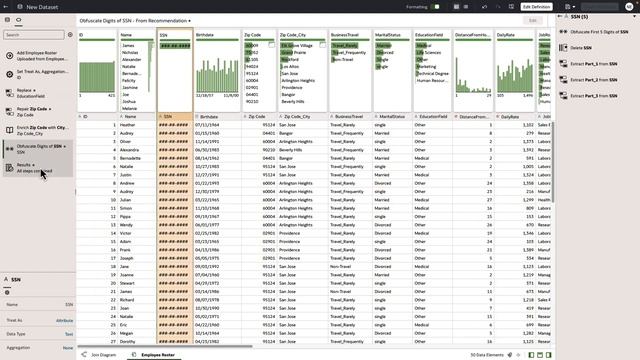Select Travel_Rarely bar in BusinessTravel tile
Image resolution: width=640 pixels, height=360 pixels.
pyautogui.click(x=344, y=46)
